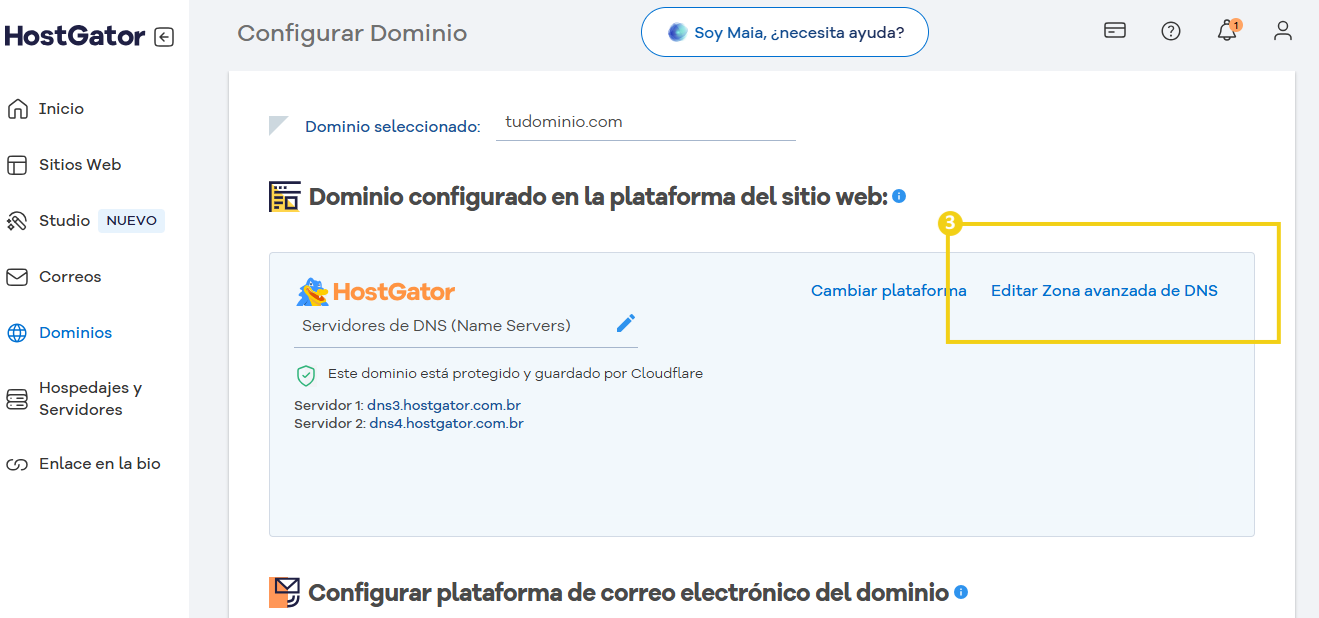Image resolution: width=1319 pixels, height=618 pixels.
Task: Collapse the sidebar with the arrow icon
Action: 164,38
